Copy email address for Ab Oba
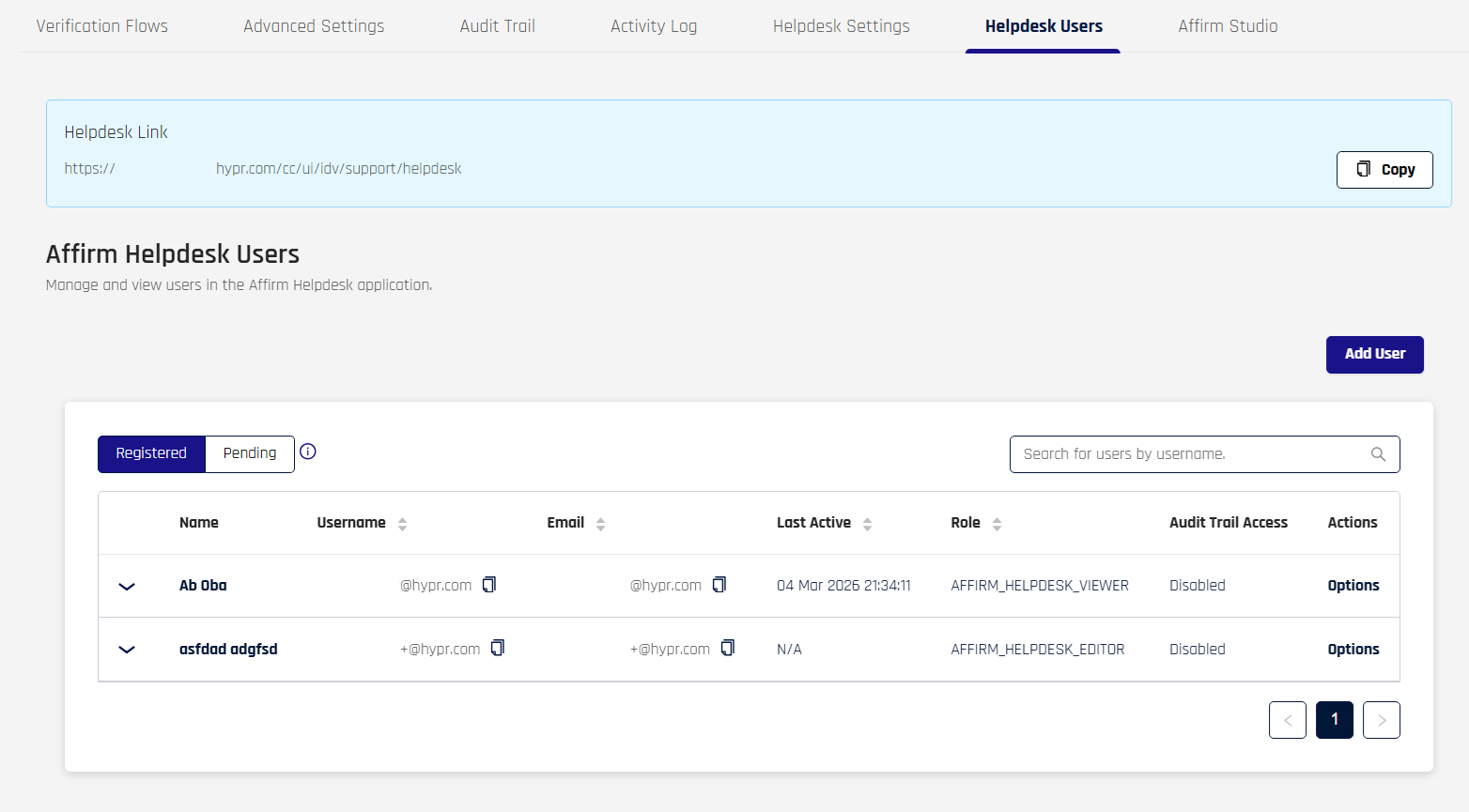 pyautogui.click(x=719, y=585)
